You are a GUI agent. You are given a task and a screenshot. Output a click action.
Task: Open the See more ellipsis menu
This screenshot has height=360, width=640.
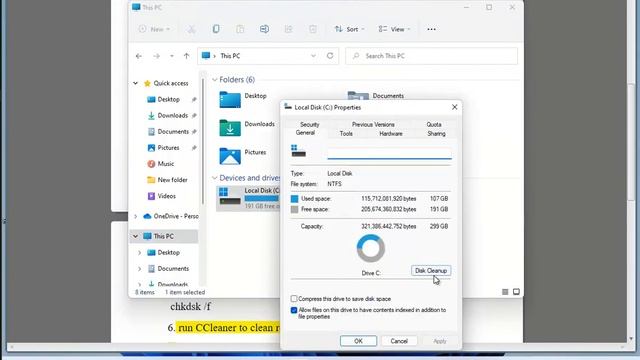point(431,29)
